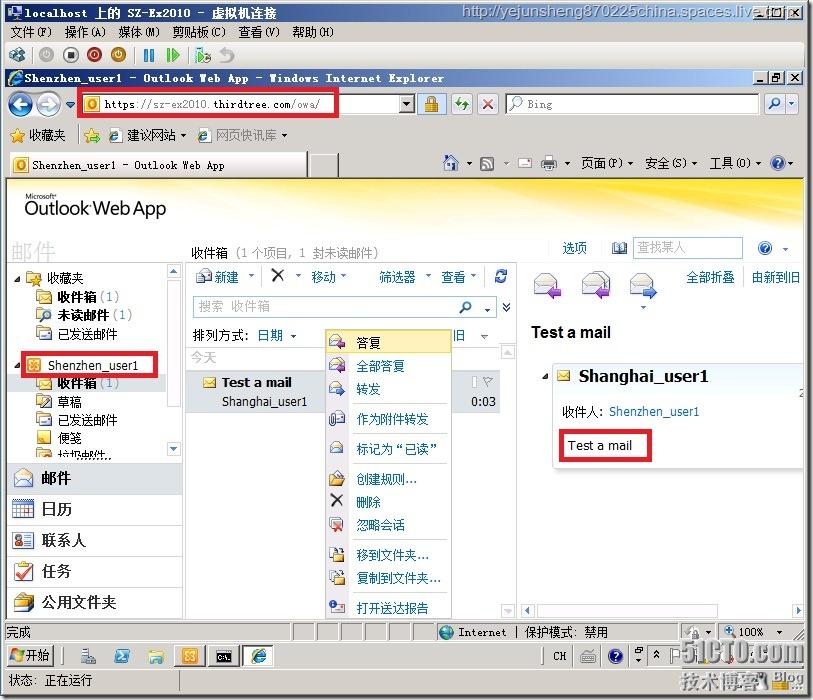Click the green VM reset/start button
The image size is (813, 700).
[x=173, y=54]
